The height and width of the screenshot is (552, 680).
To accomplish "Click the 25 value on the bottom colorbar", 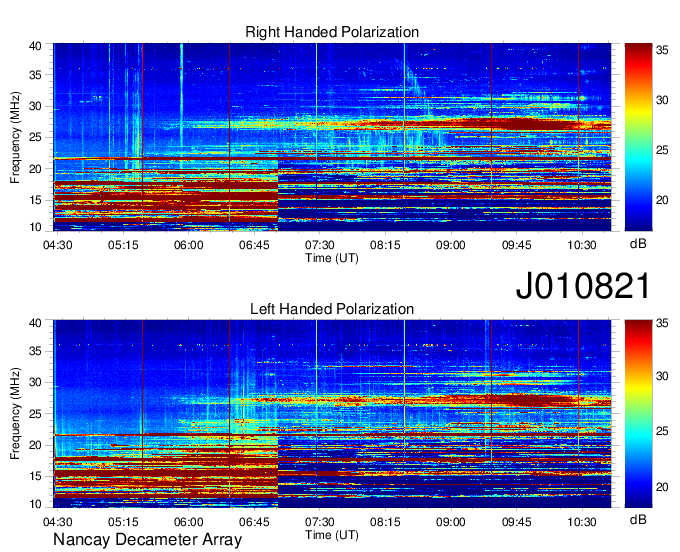I will [662, 431].
